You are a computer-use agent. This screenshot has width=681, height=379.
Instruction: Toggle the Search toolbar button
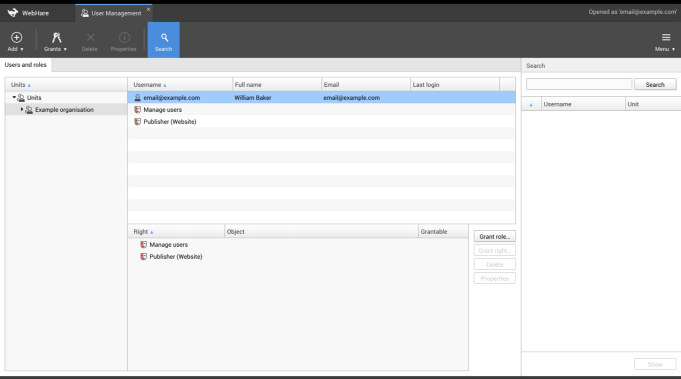(164, 40)
